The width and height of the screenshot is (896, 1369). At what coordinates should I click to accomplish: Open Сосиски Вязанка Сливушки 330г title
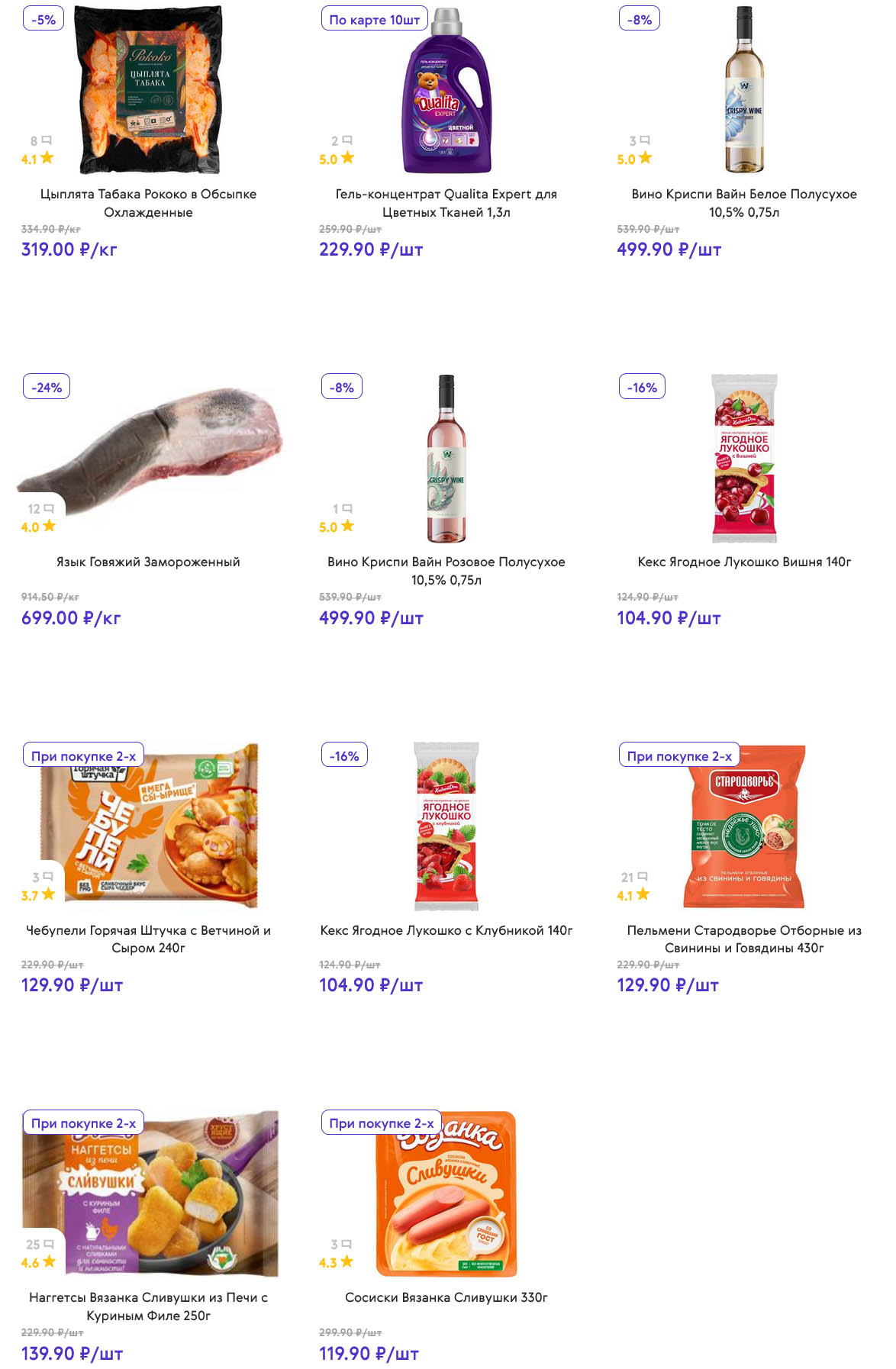(446, 1297)
